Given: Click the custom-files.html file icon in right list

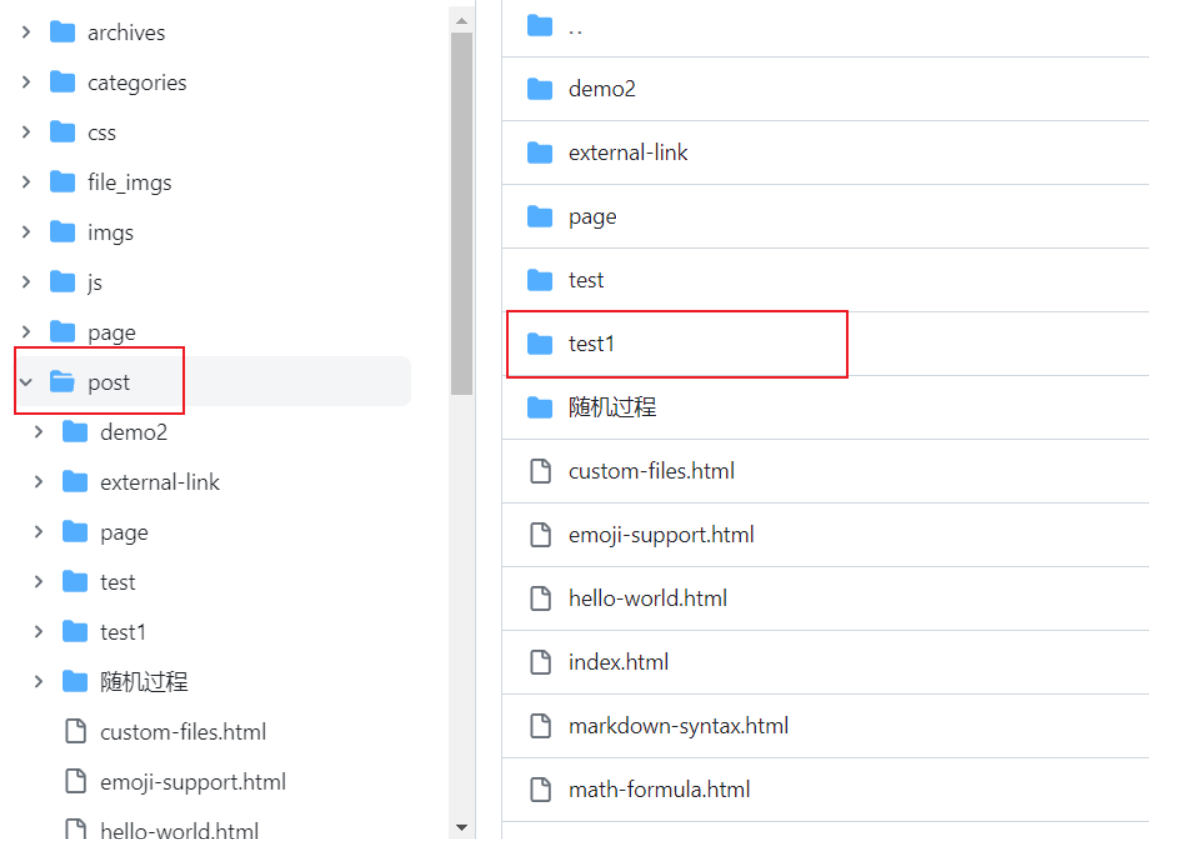Looking at the screenshot, I should tap(540, 471).
